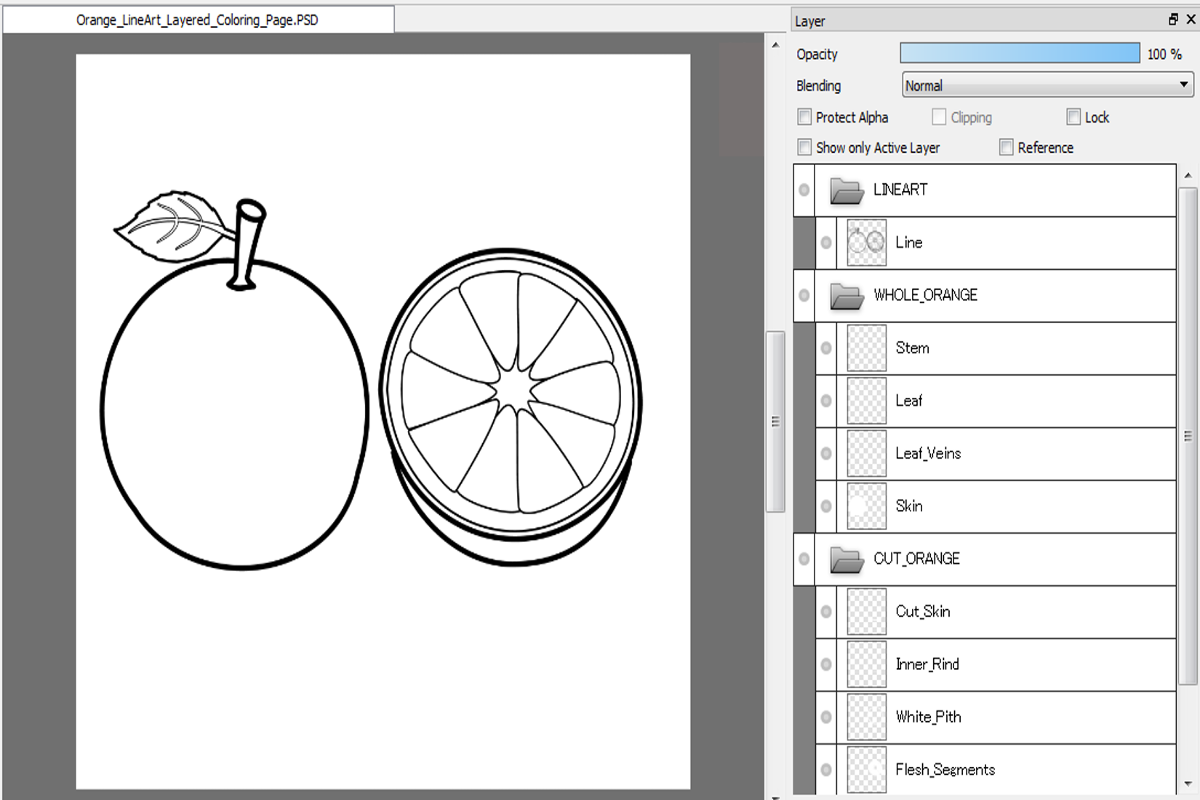Select the CUT_ORANGE folder name
The image size is (1200, 800).
click(917, 559)
